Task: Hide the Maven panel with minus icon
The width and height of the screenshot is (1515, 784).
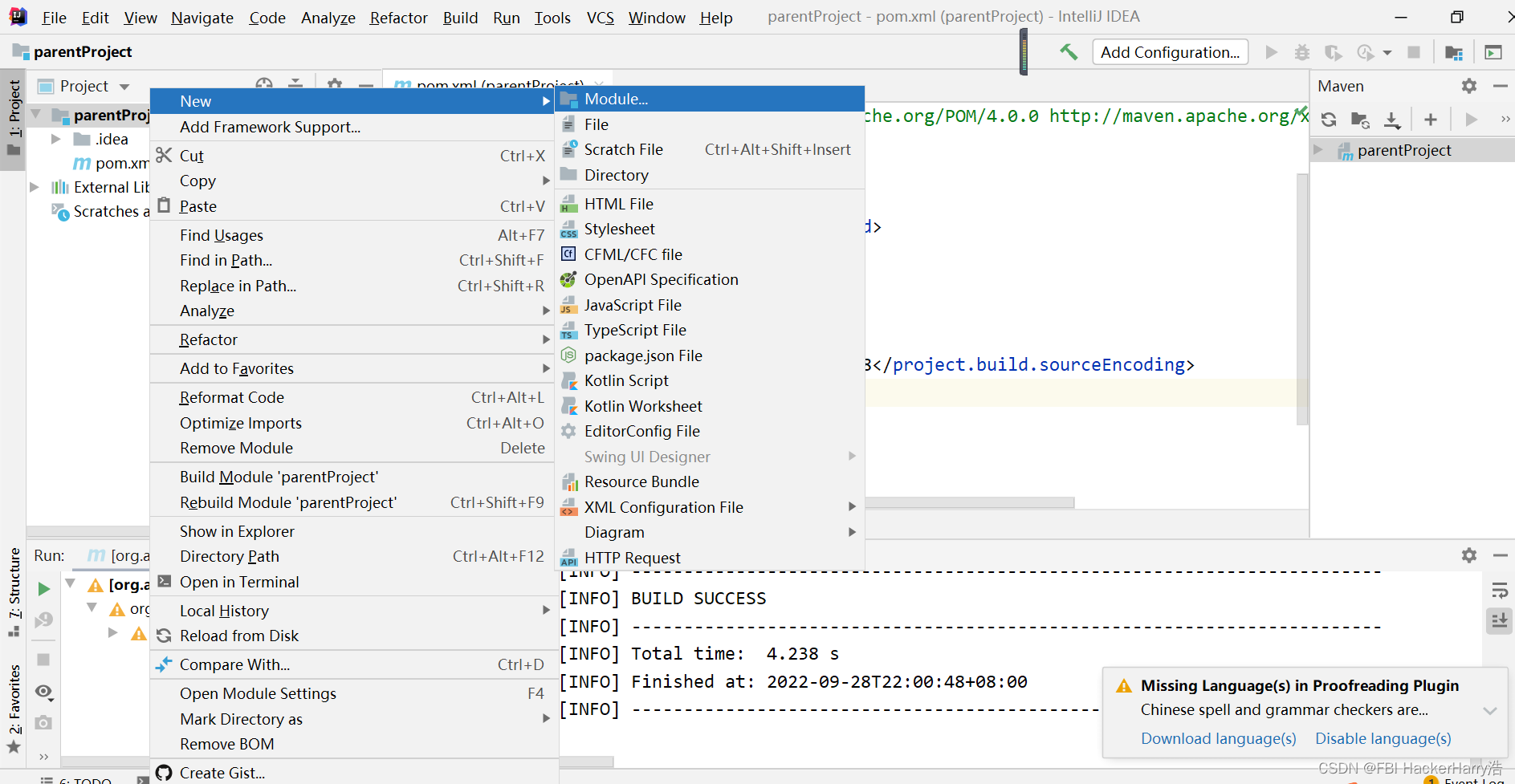Action: 1500,86
